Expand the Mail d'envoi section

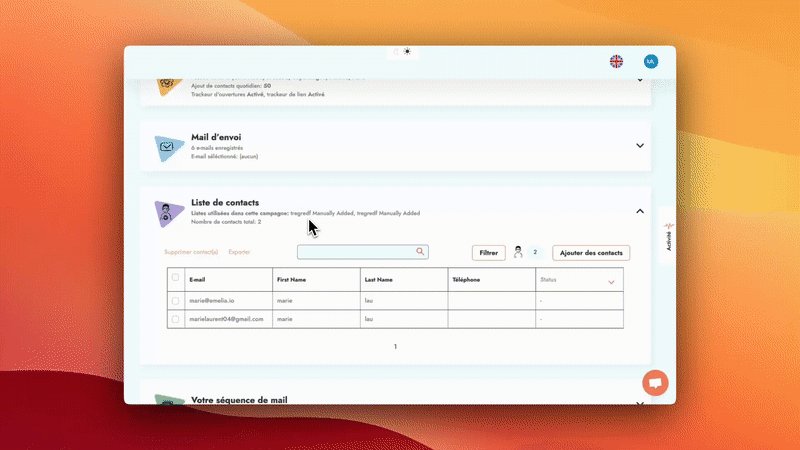640,145
